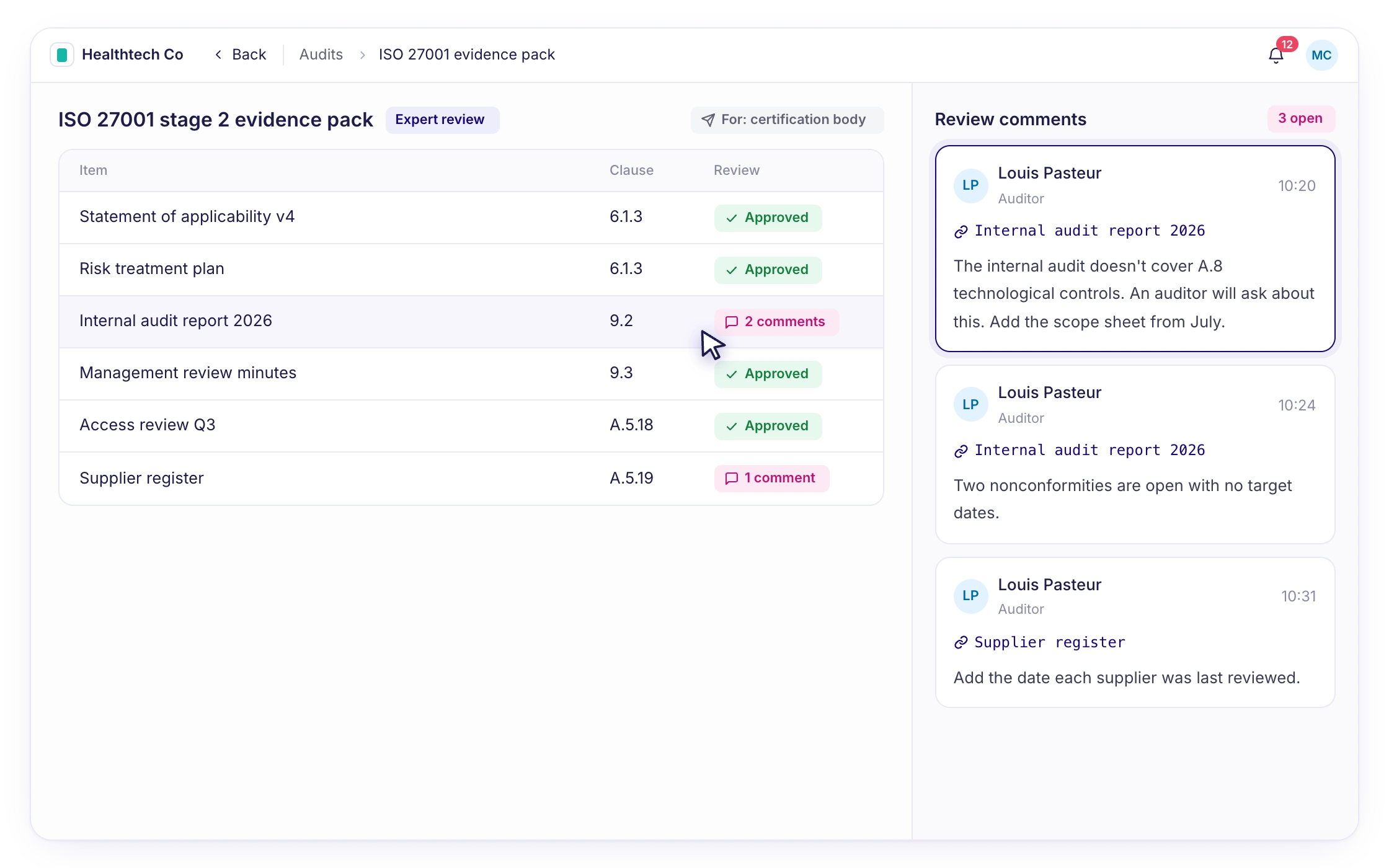
Task: Open the MC user avatar menu
Action: 1321,55
